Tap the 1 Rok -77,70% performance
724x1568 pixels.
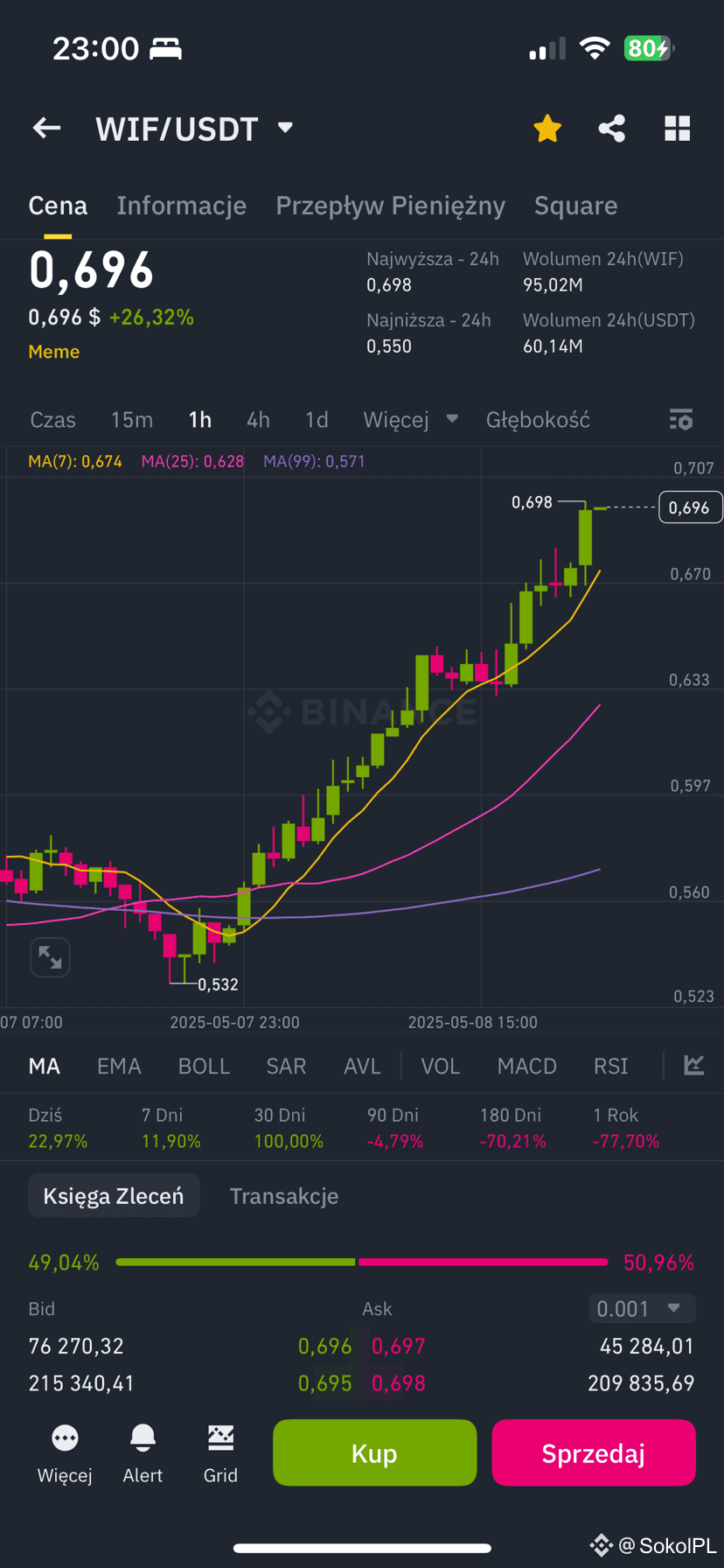(626, 1128)
